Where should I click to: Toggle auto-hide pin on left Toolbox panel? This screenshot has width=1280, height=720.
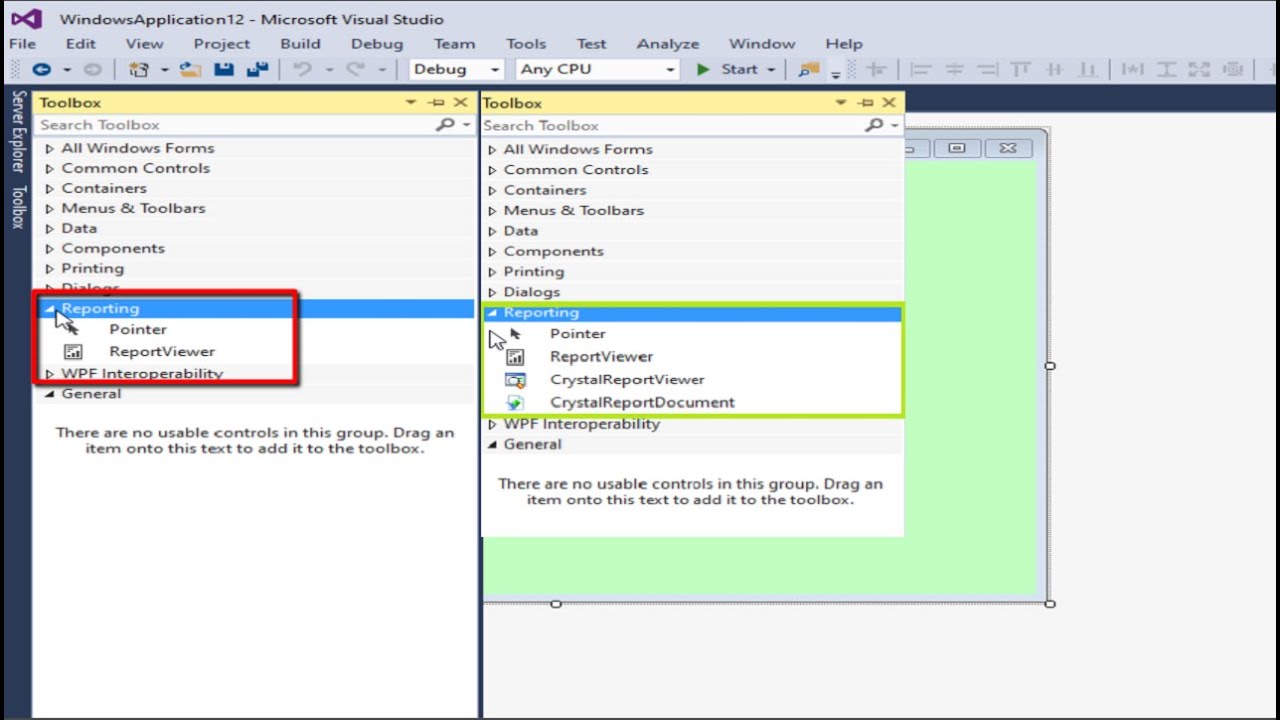coord(436,102)
